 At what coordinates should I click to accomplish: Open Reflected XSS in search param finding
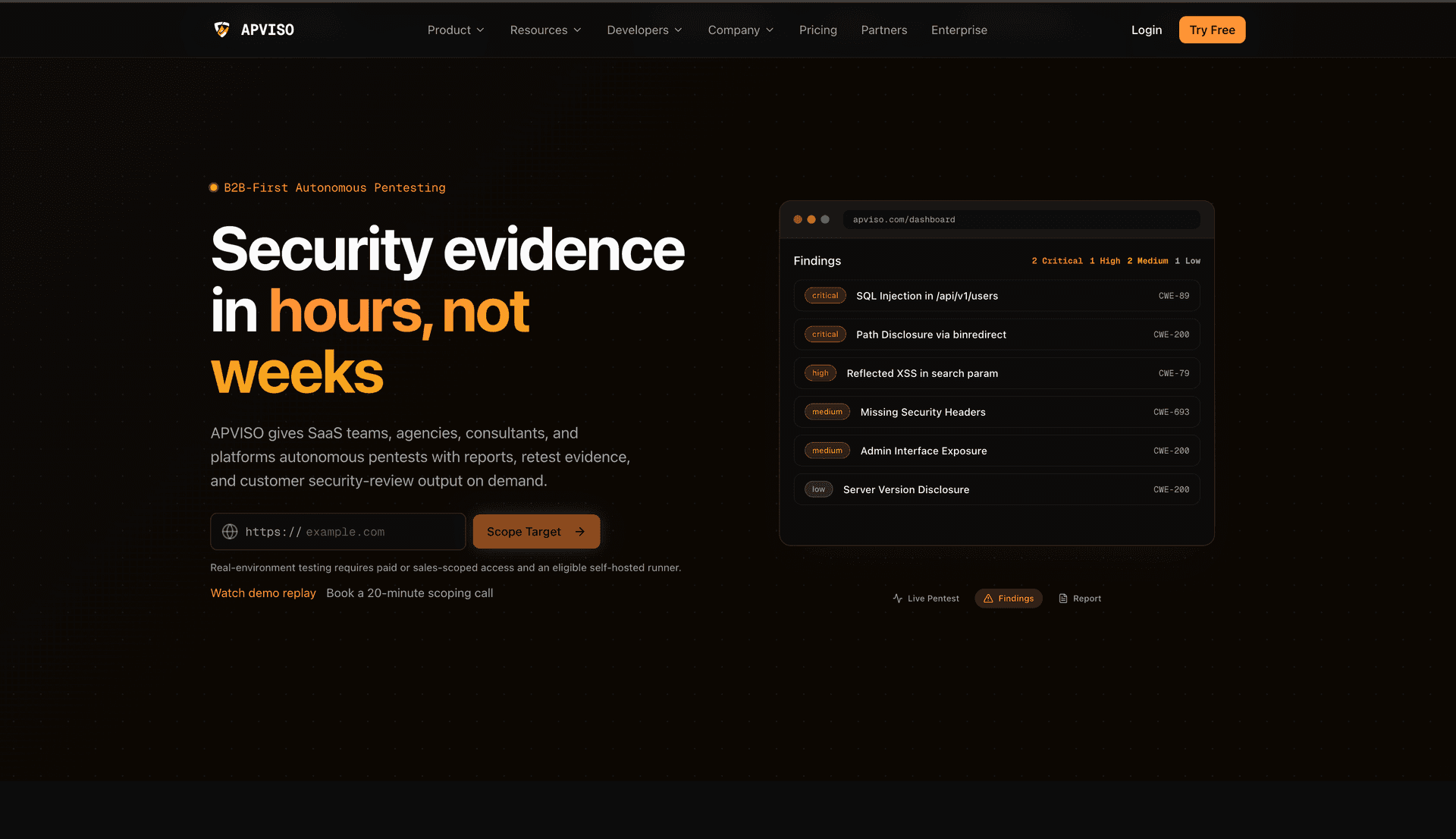[996, 373]
